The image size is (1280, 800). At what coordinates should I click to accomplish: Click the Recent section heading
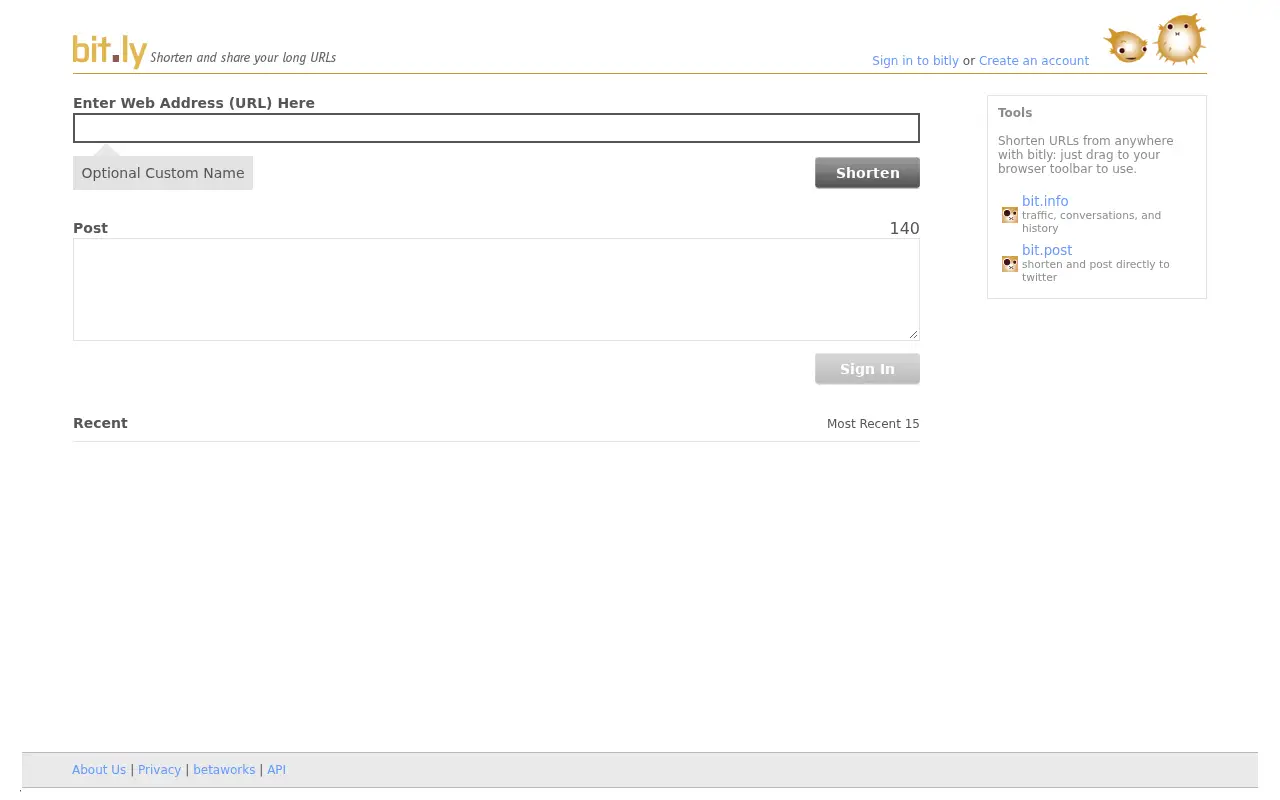click(x=100, y=423)
